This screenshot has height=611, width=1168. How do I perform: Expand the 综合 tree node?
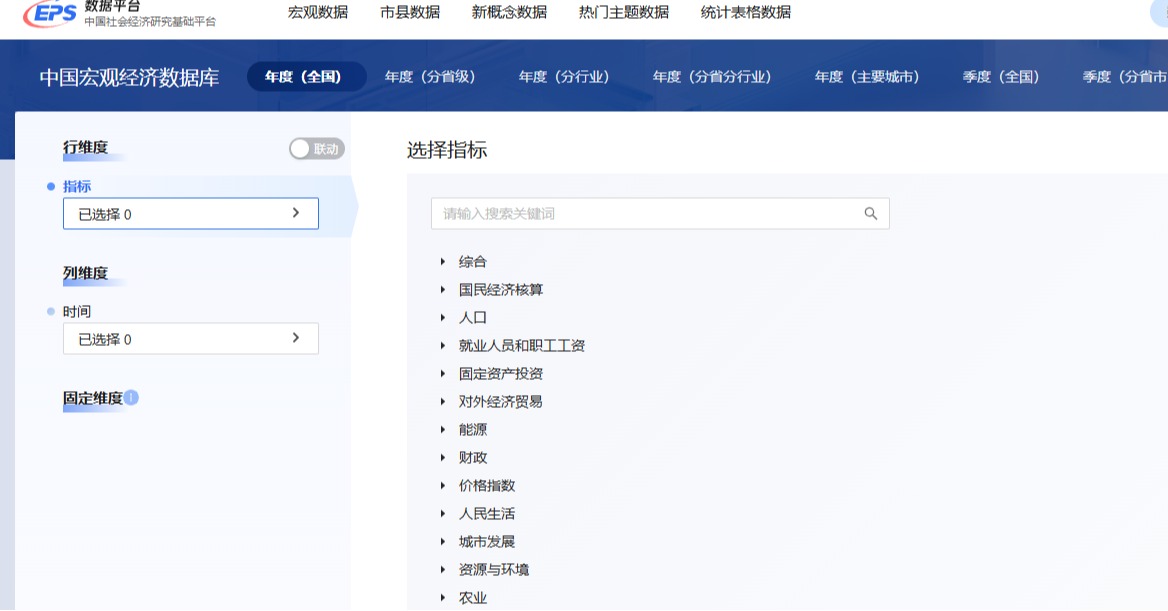442,262
